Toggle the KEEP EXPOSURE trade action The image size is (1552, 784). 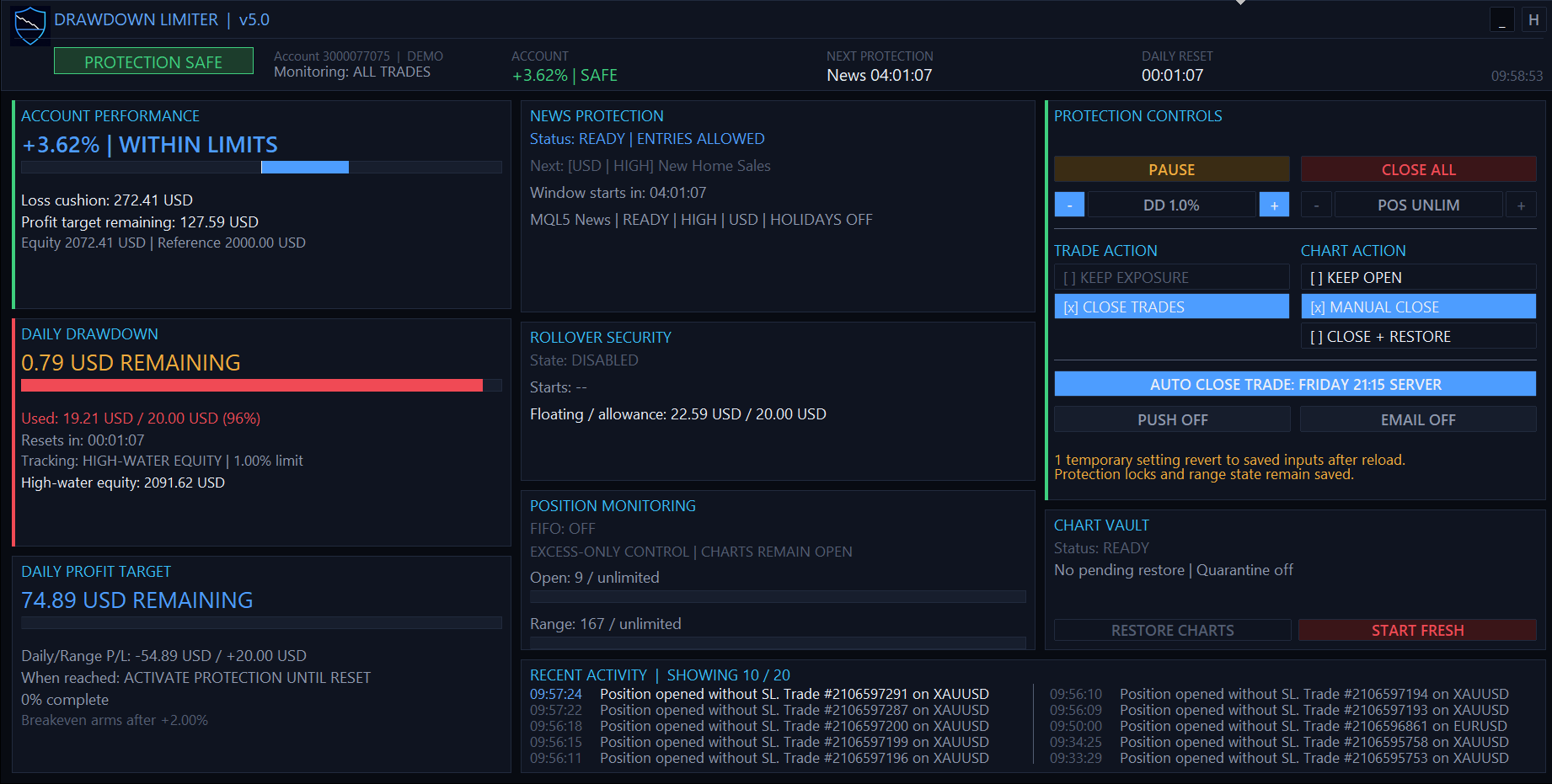tap(1172, 277)
